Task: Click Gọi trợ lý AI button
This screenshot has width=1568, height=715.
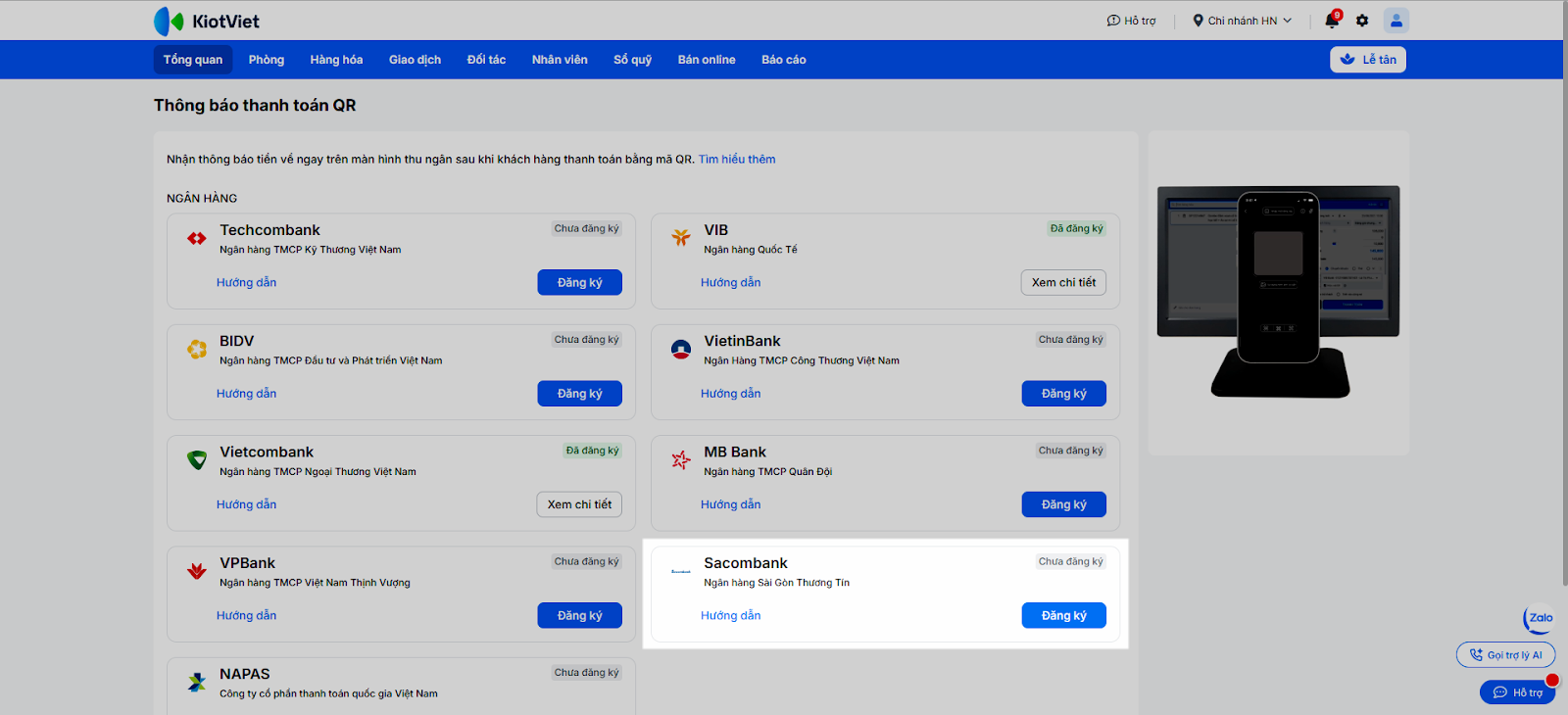Action: tap(1506, 655)
